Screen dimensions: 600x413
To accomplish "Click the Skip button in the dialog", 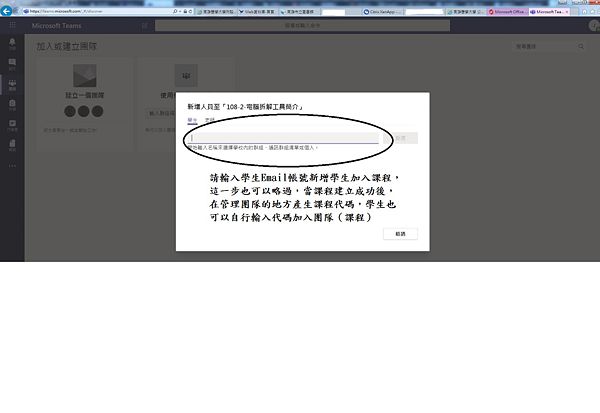I will [x=400, y=233].
